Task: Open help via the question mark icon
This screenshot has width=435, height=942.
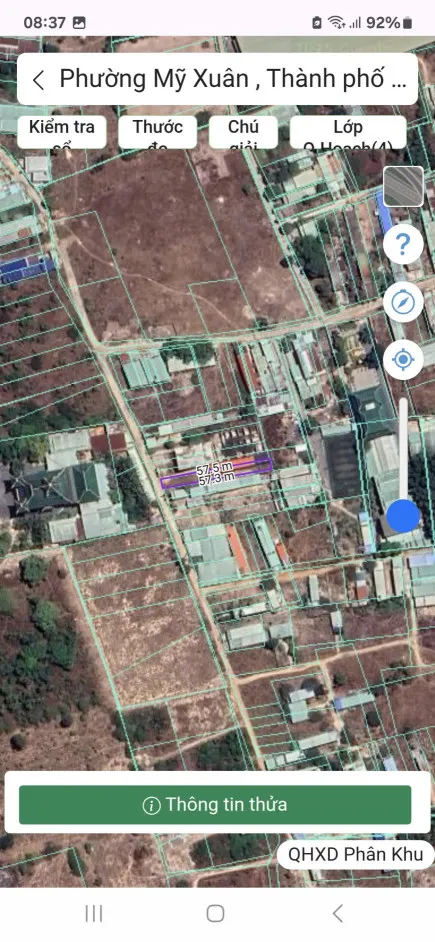Action: pyautogui.click(x=403, y=244)
